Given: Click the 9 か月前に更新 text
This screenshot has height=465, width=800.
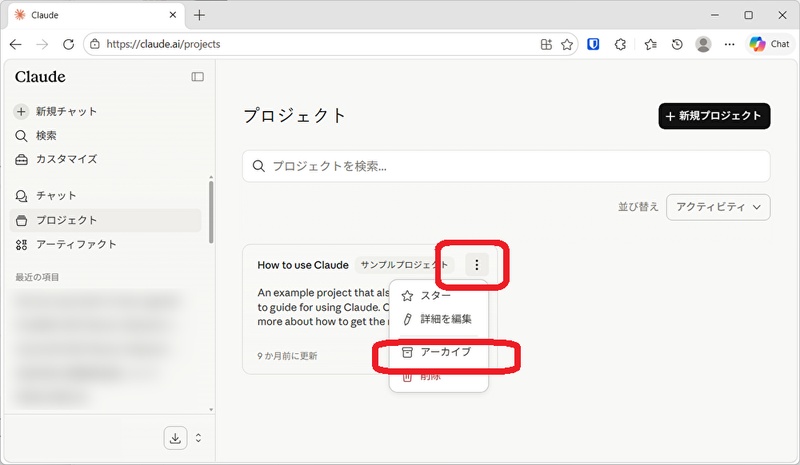Looking at the screenshot, I should [x=287, y=356].
